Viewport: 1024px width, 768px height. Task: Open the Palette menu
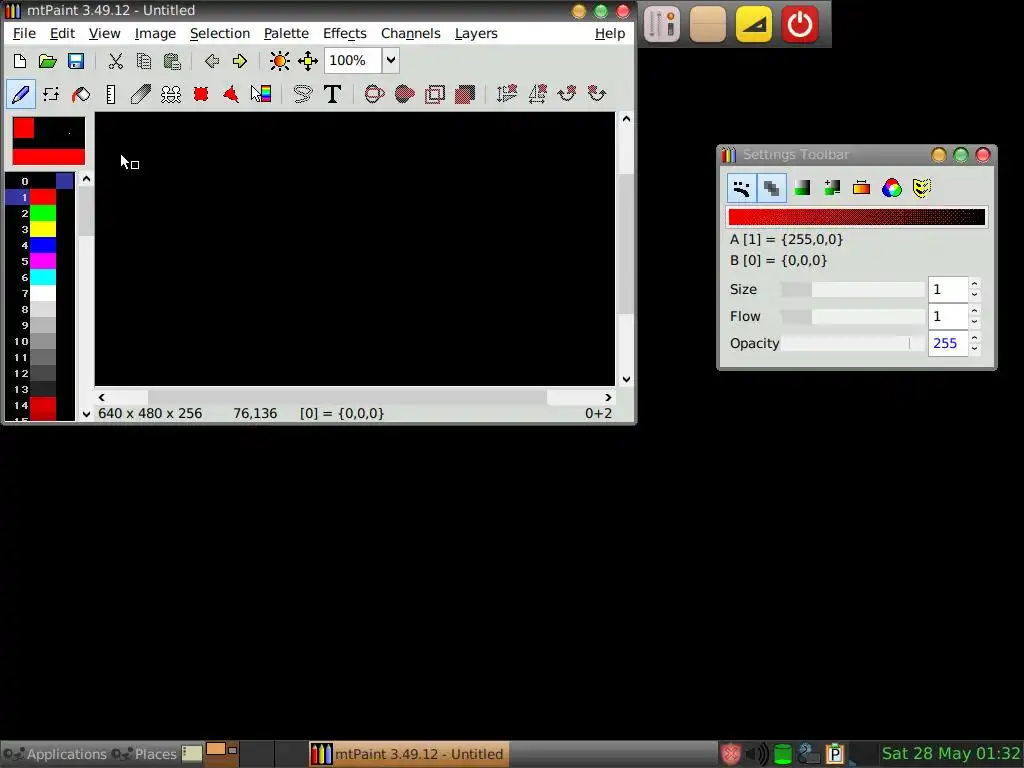[286, 33]
